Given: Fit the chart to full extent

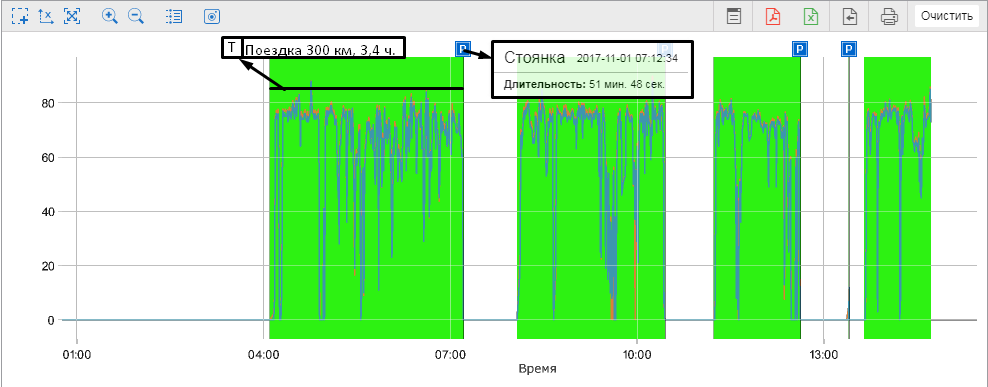Looking at the screenshot, I should pyautogui.click(x=72, y=16).
